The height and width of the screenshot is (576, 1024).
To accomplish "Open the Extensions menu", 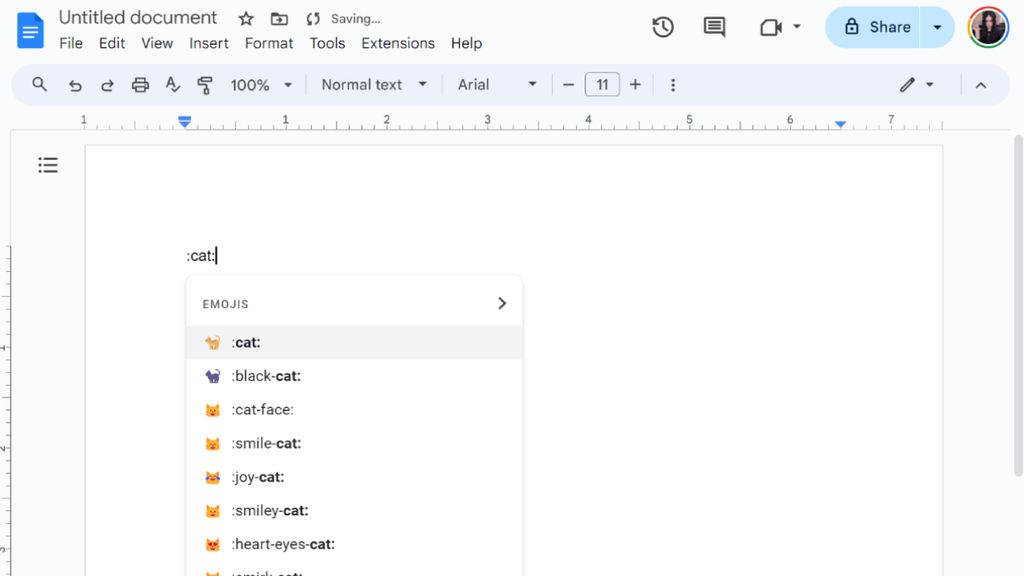I will click(x=397, y=43).
